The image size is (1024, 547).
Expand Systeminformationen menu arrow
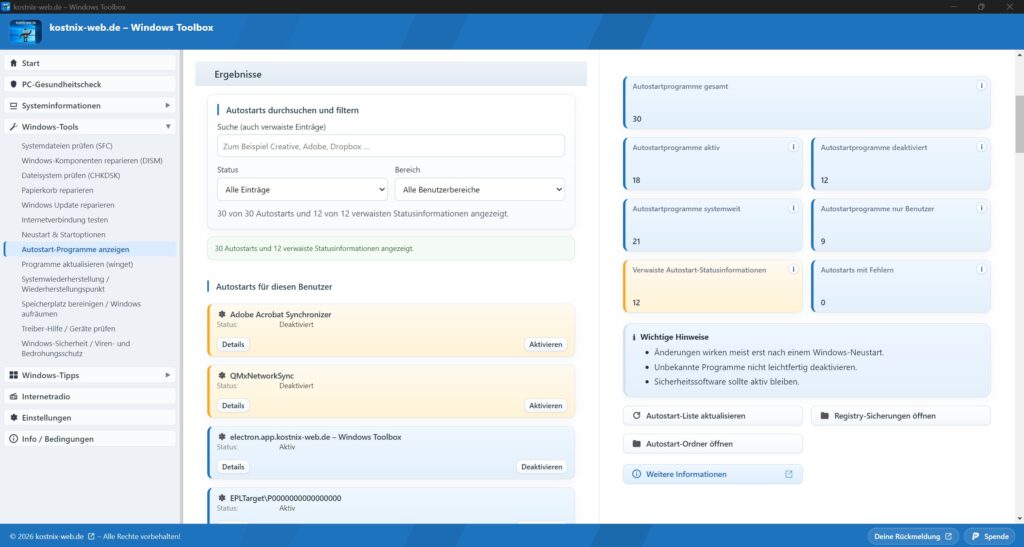click(x=167, y=105)
